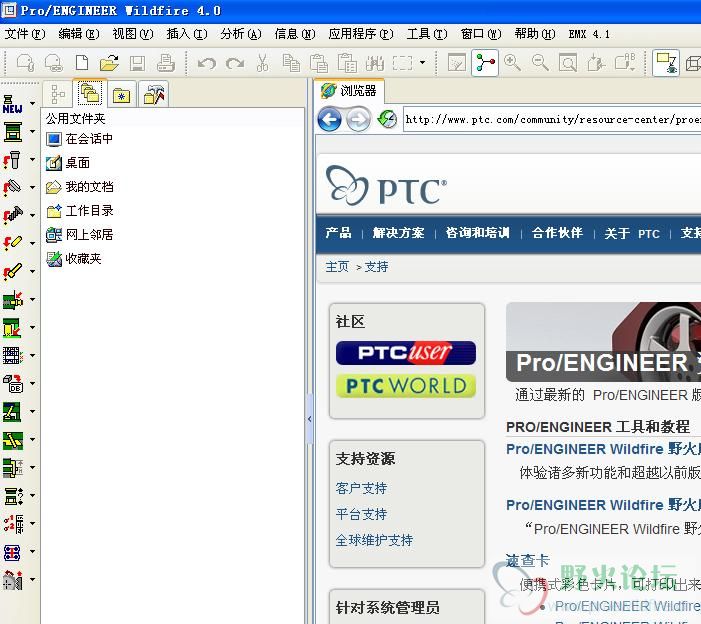
Task: Toggle the selection filter button with letter Z
Action: [666, 63]
